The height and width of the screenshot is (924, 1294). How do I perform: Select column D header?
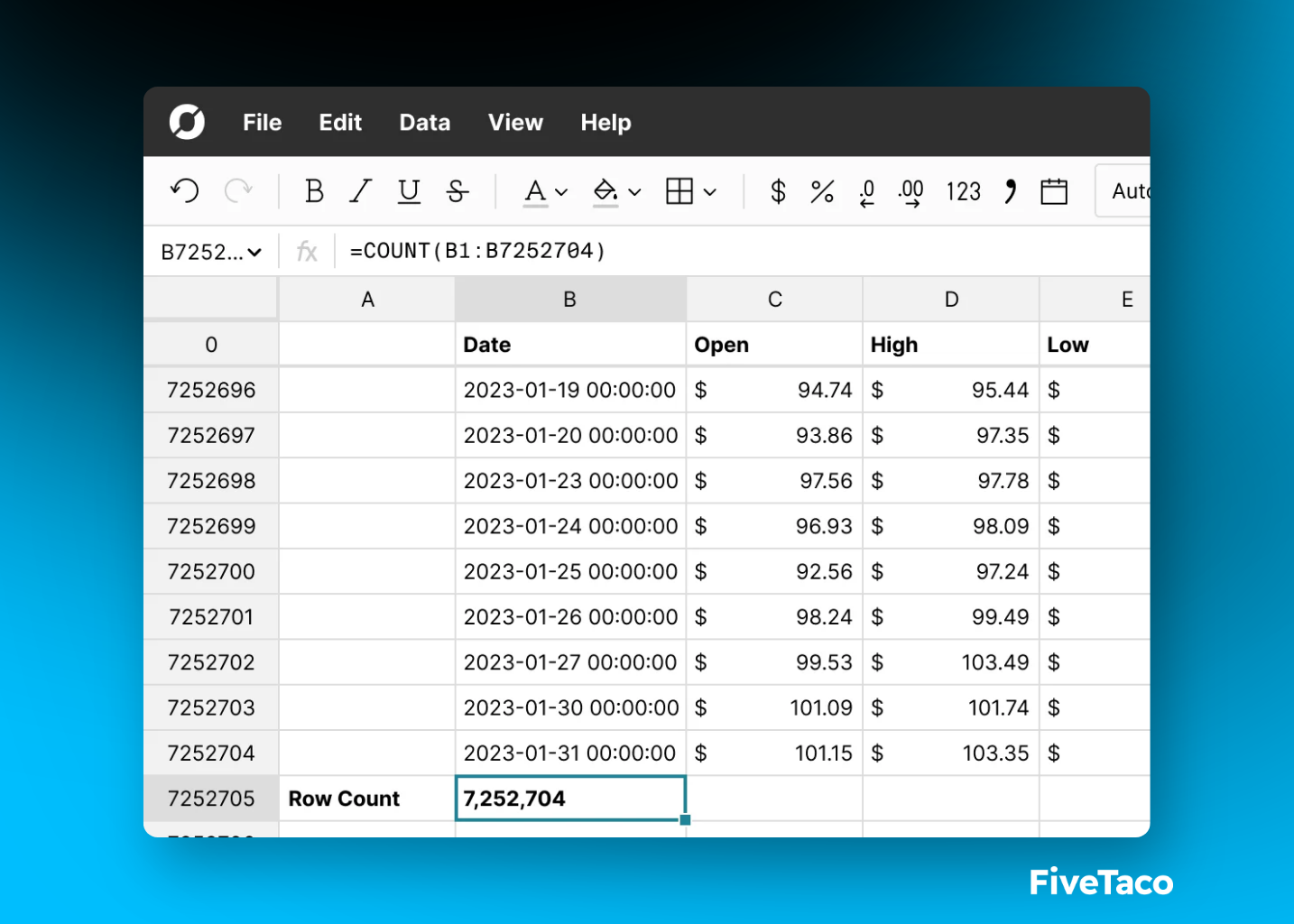click(x=951, y=300)
